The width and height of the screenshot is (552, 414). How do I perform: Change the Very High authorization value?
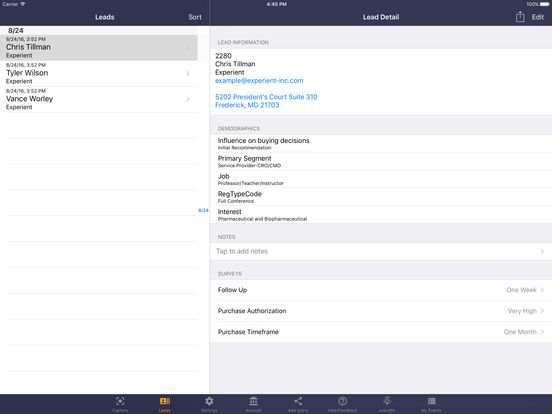click(x=522, y=311)
